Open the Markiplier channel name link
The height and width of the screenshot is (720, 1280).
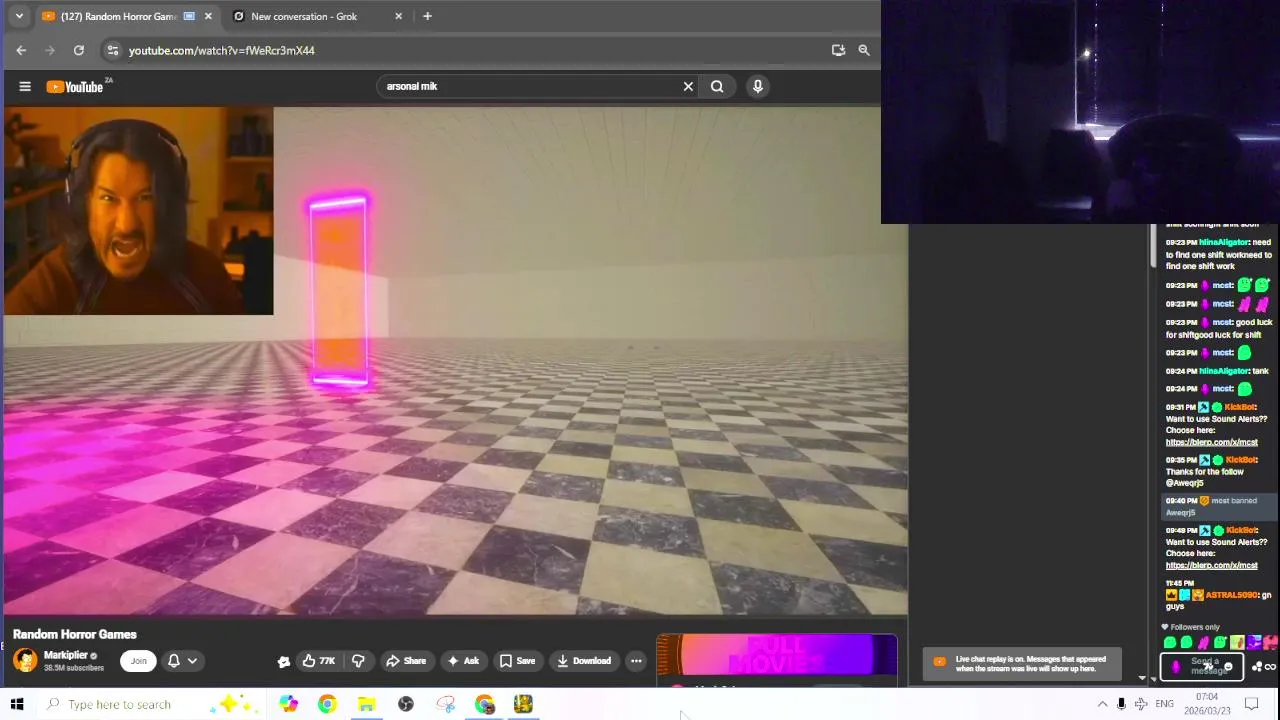click(x=66, y=655)
